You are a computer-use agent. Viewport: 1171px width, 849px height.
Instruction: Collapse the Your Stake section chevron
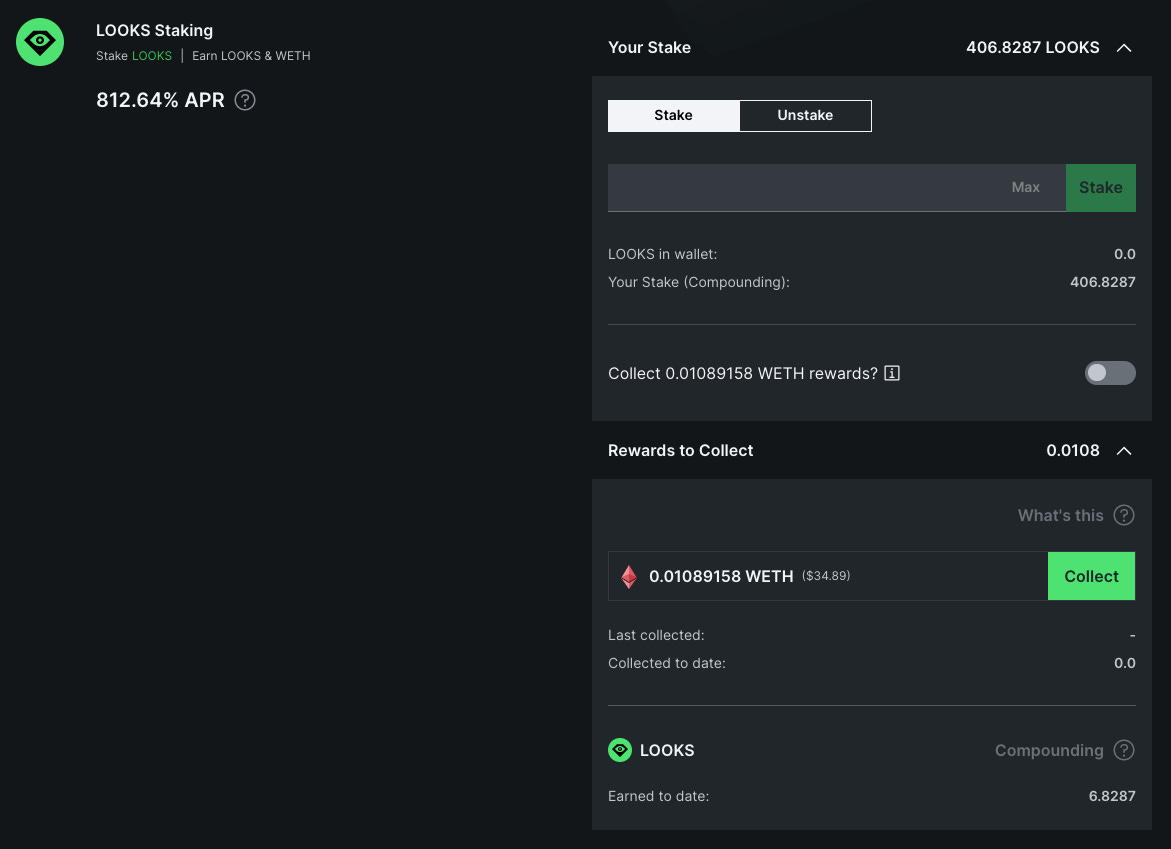[1124, 48]
